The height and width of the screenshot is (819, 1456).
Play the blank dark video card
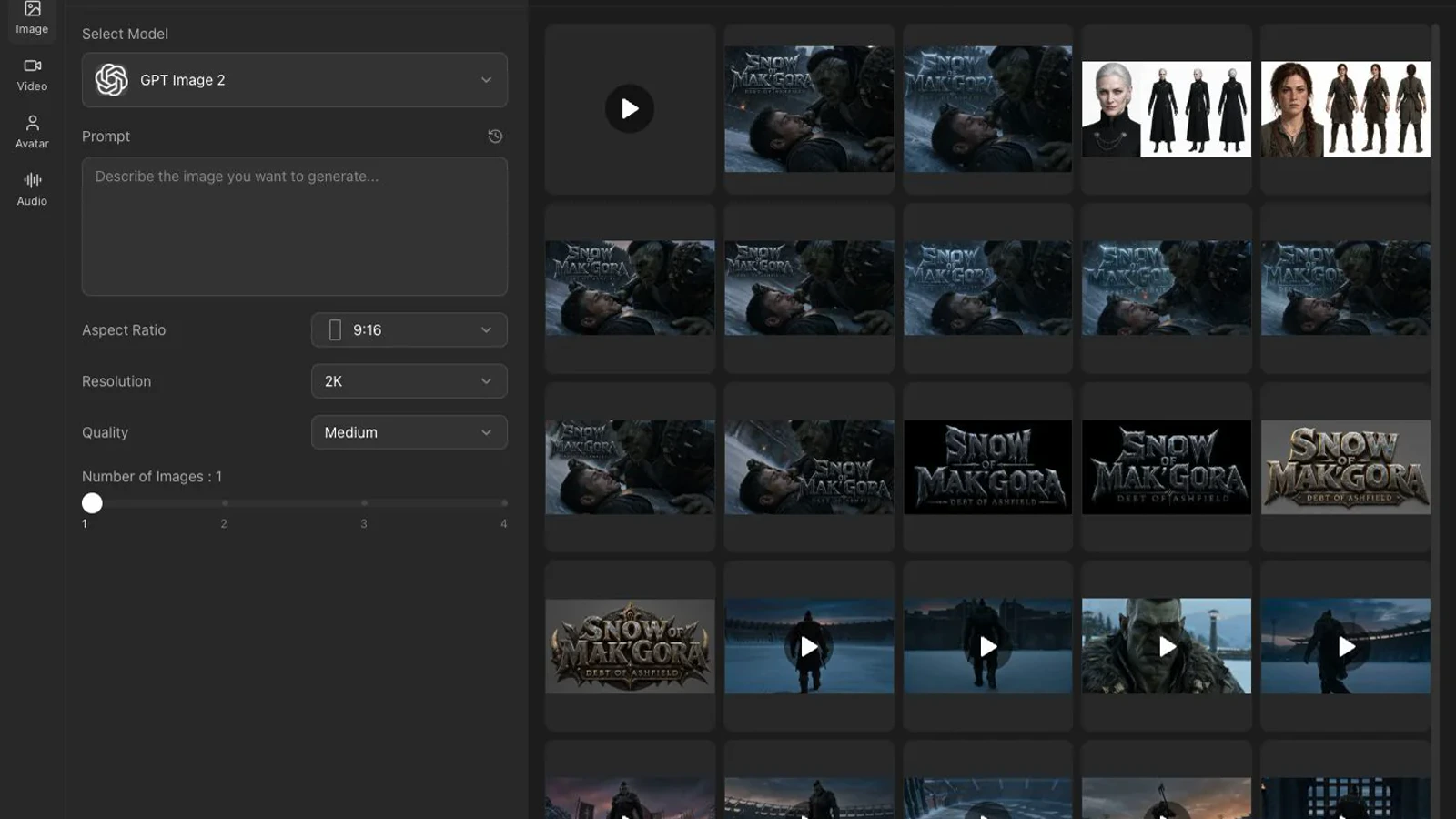tap(630, 109)
